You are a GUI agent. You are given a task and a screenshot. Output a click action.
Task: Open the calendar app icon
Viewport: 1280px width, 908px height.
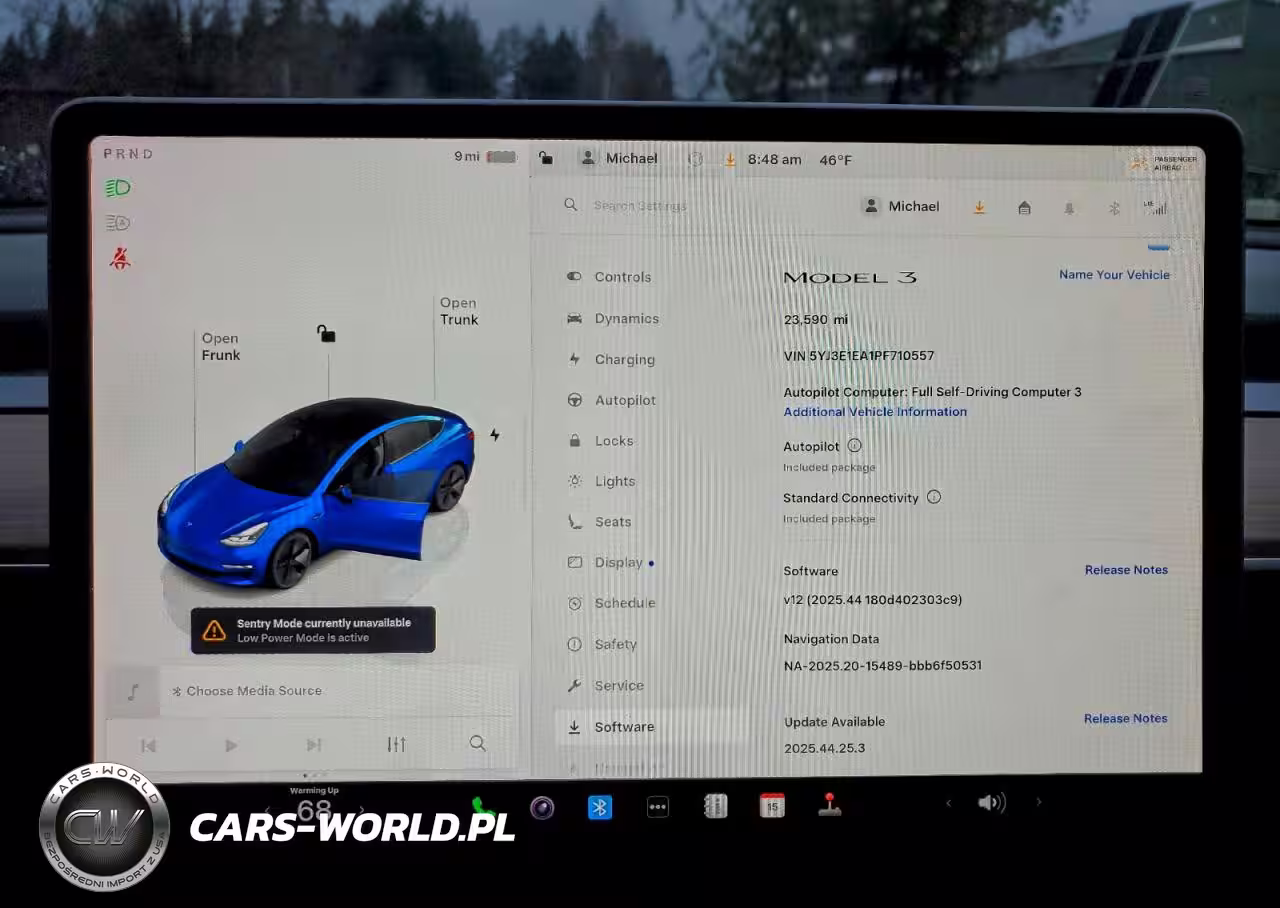coord(772,806)
